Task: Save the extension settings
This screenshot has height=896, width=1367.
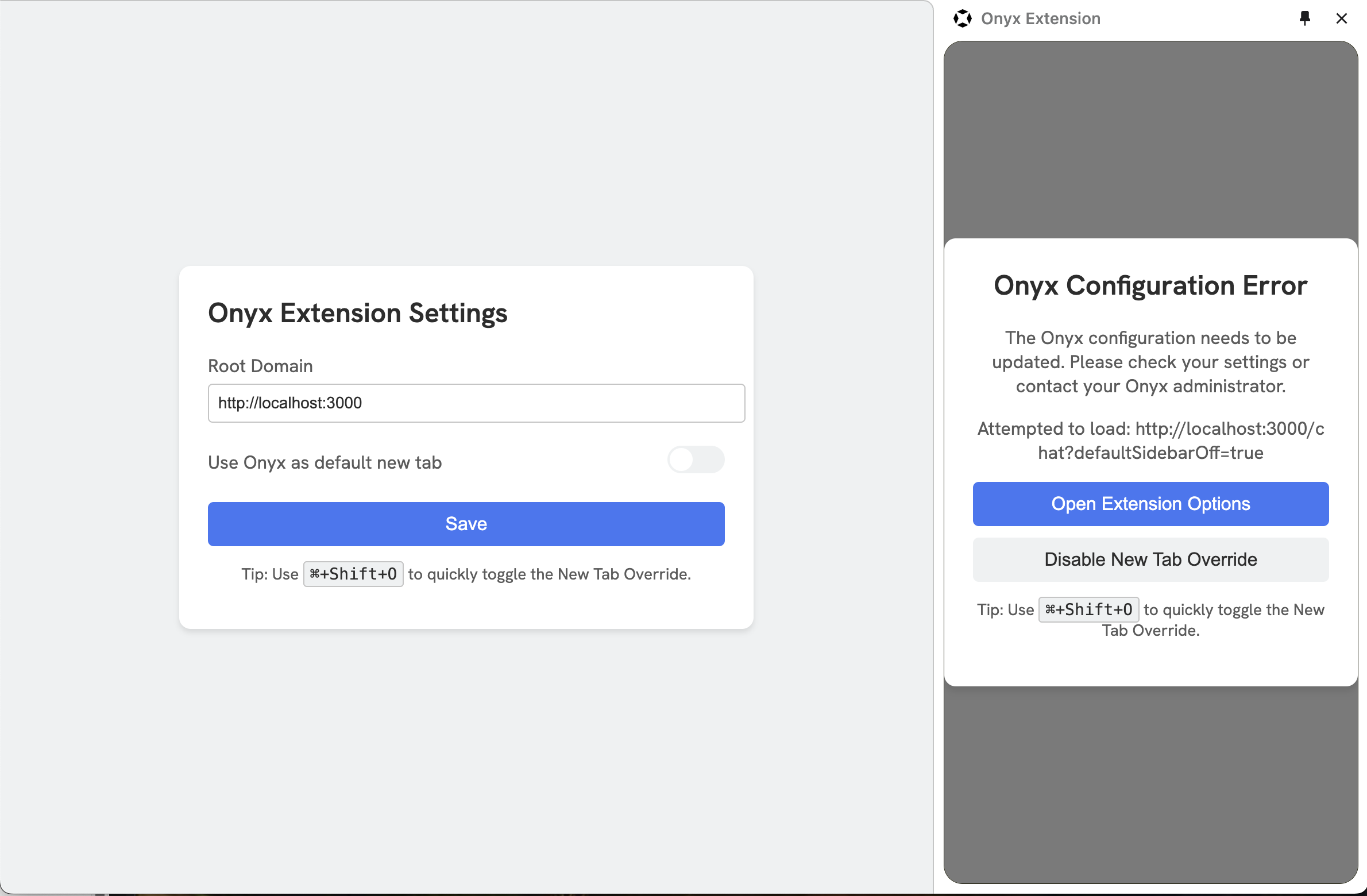Action: [466, 524]
